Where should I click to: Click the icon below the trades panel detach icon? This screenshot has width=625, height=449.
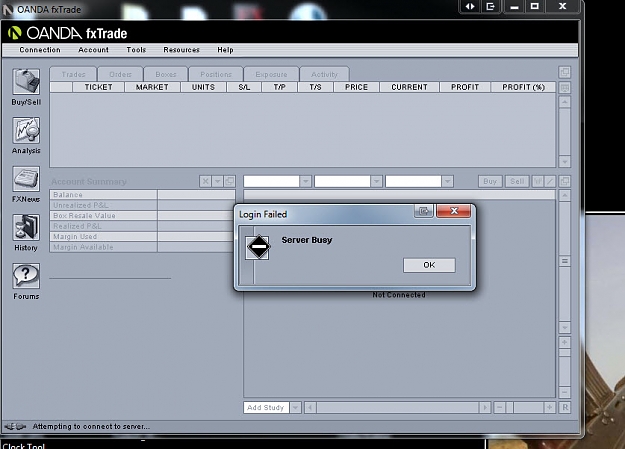coord(565,88)
